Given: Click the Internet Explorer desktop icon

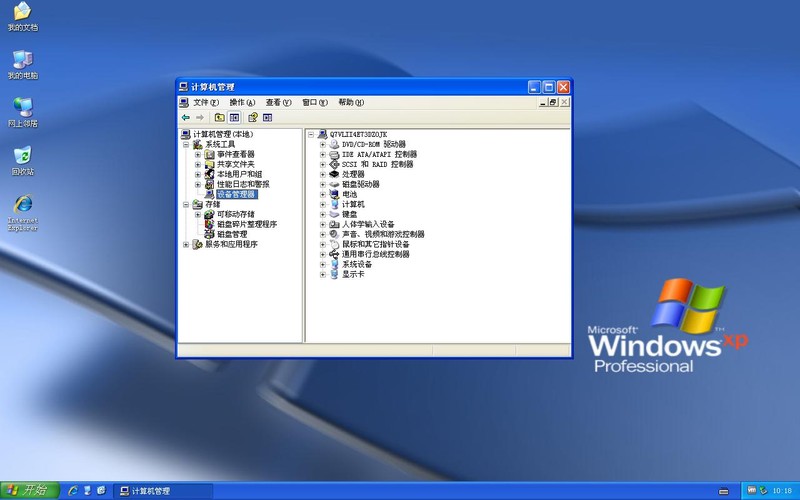Looking at the screenshot, I should point(22,213).
